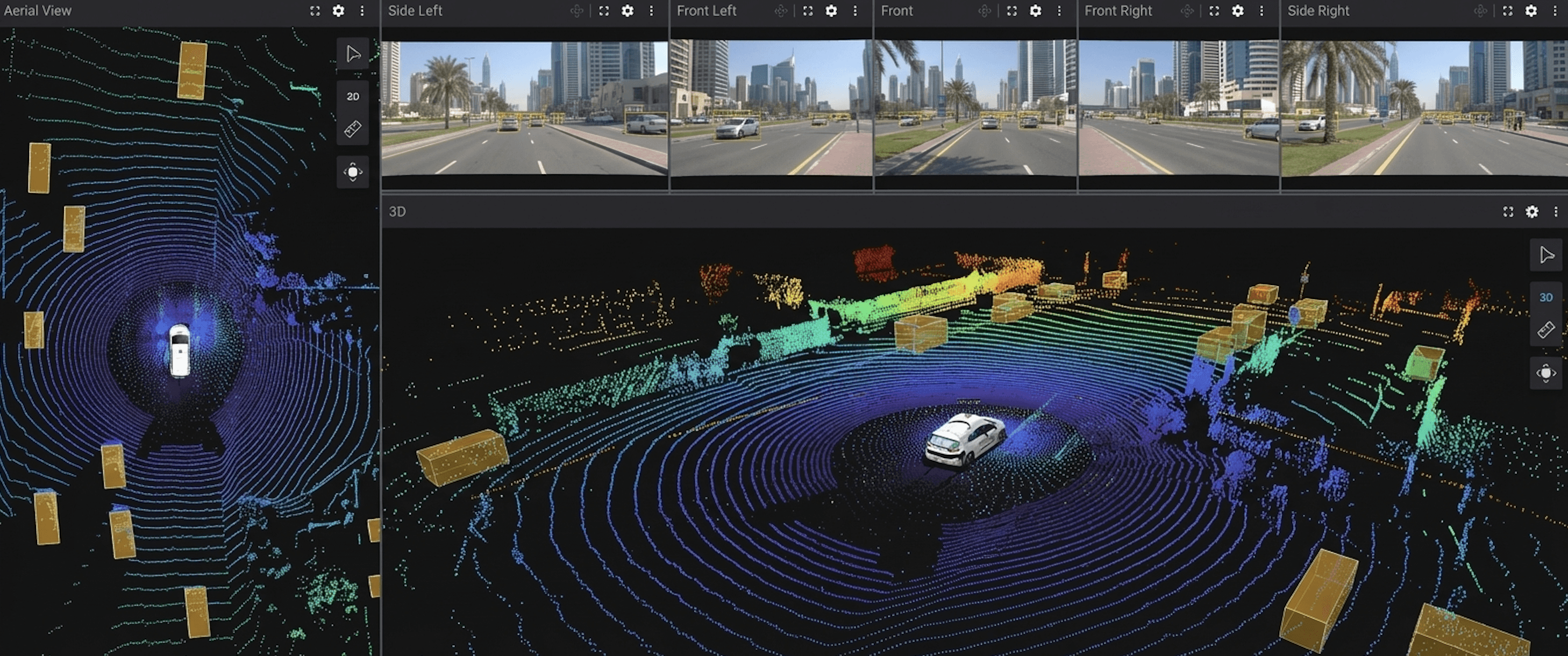1568x656 pixels.
Task: Select the Front Left panel title
Action: 707,11
